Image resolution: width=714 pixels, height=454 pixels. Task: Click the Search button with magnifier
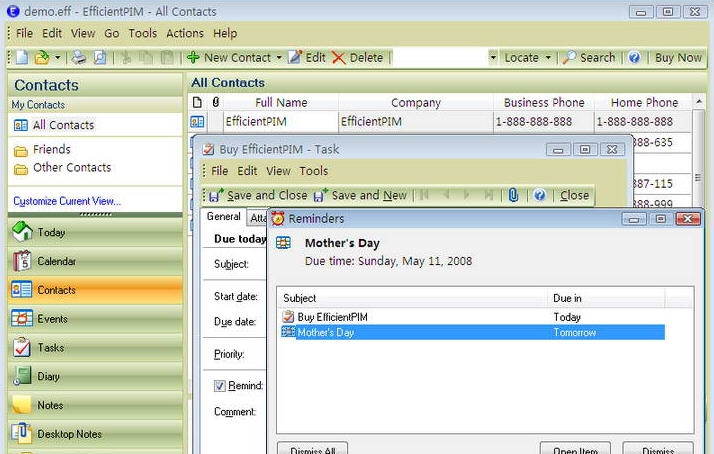(589, 58)
